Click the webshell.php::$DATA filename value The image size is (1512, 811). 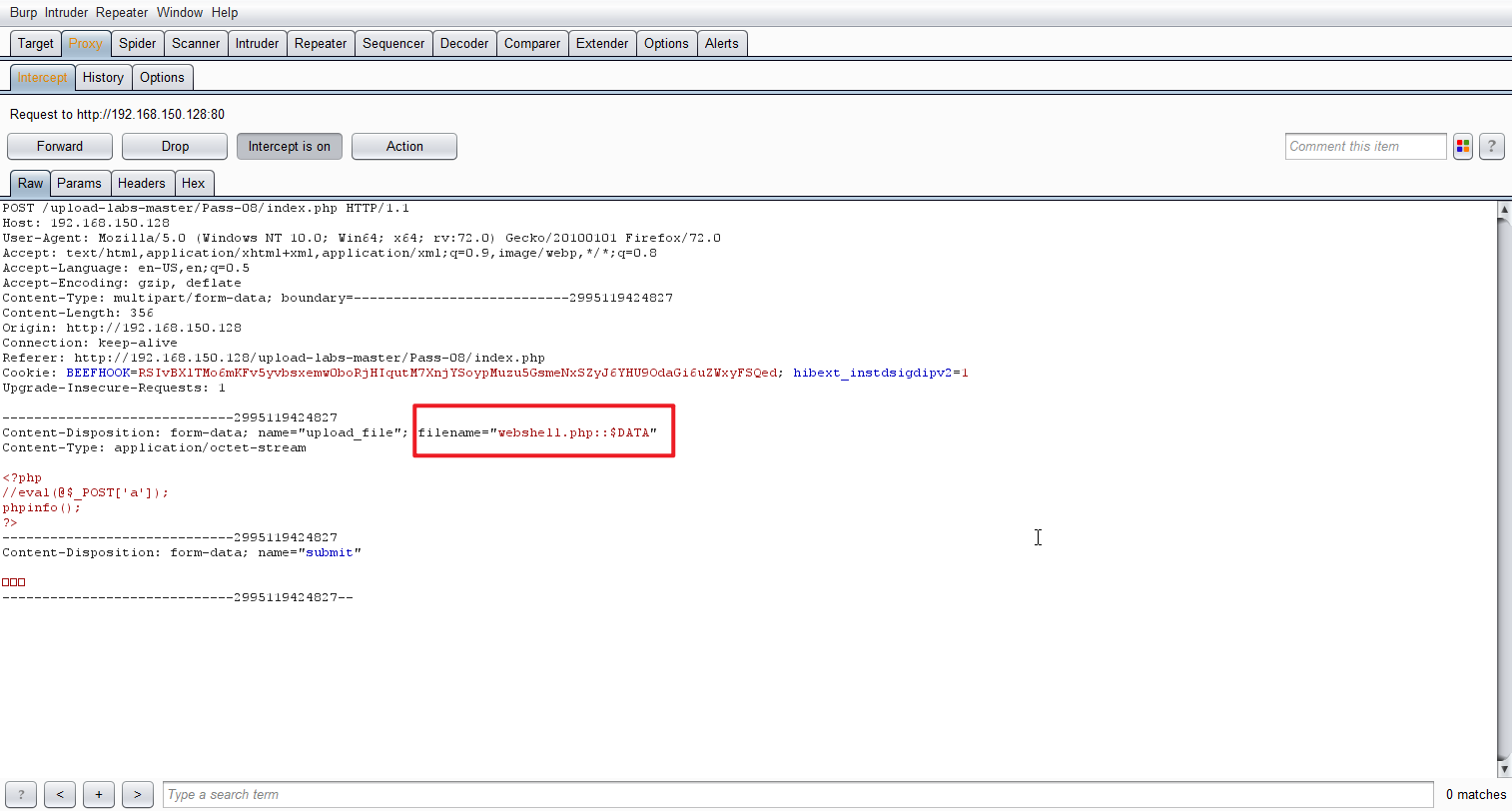click(x=573, y=432)
